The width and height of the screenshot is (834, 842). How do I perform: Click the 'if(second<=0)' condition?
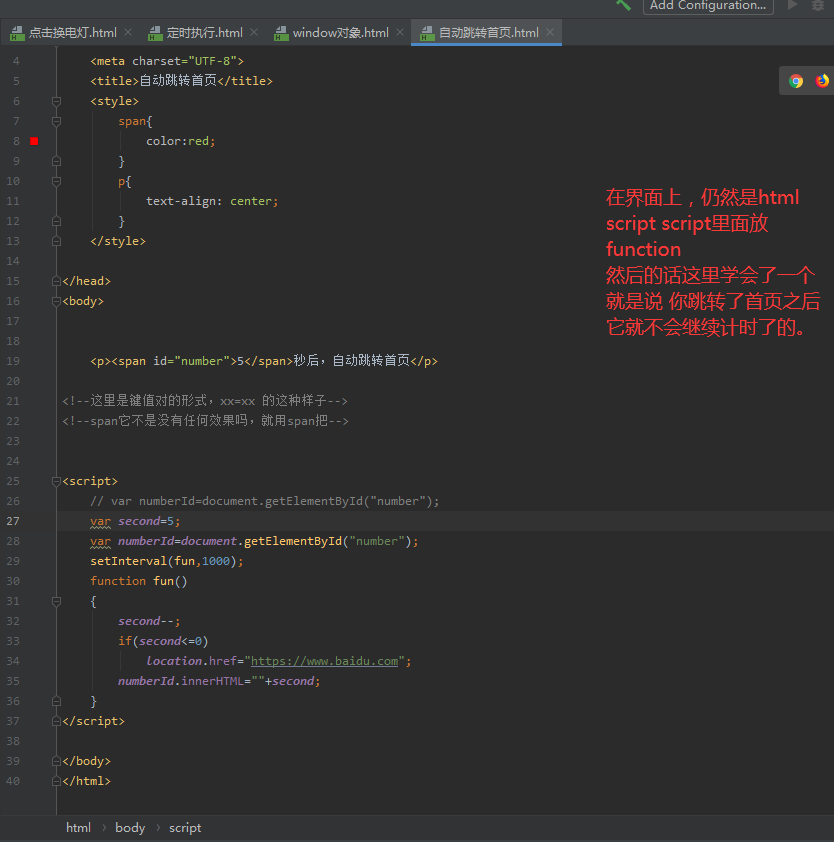(163, 641)
